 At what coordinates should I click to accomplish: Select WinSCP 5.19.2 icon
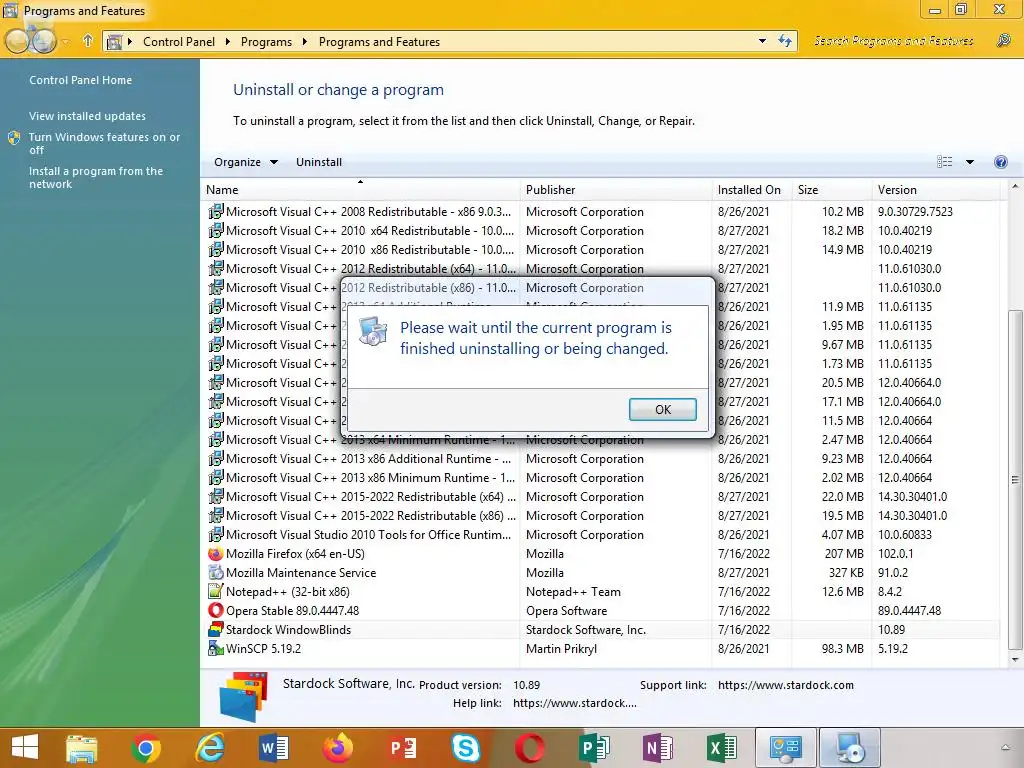(x=216, y=648)
